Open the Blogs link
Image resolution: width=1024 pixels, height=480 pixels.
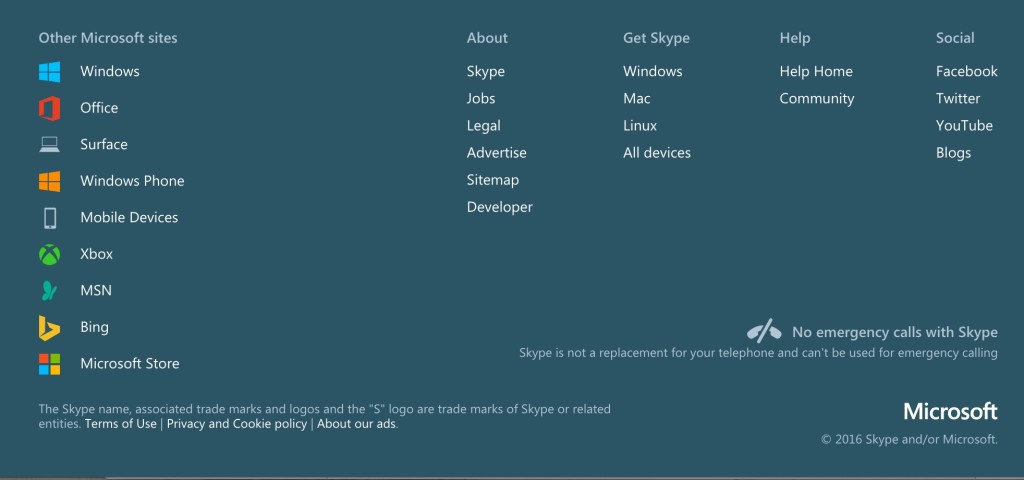953,153
